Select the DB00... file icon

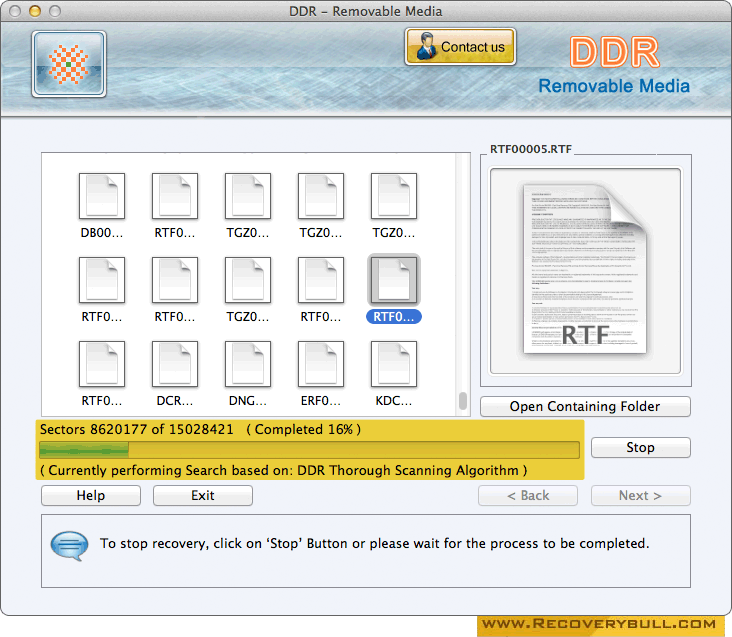(x=102, y=196)
